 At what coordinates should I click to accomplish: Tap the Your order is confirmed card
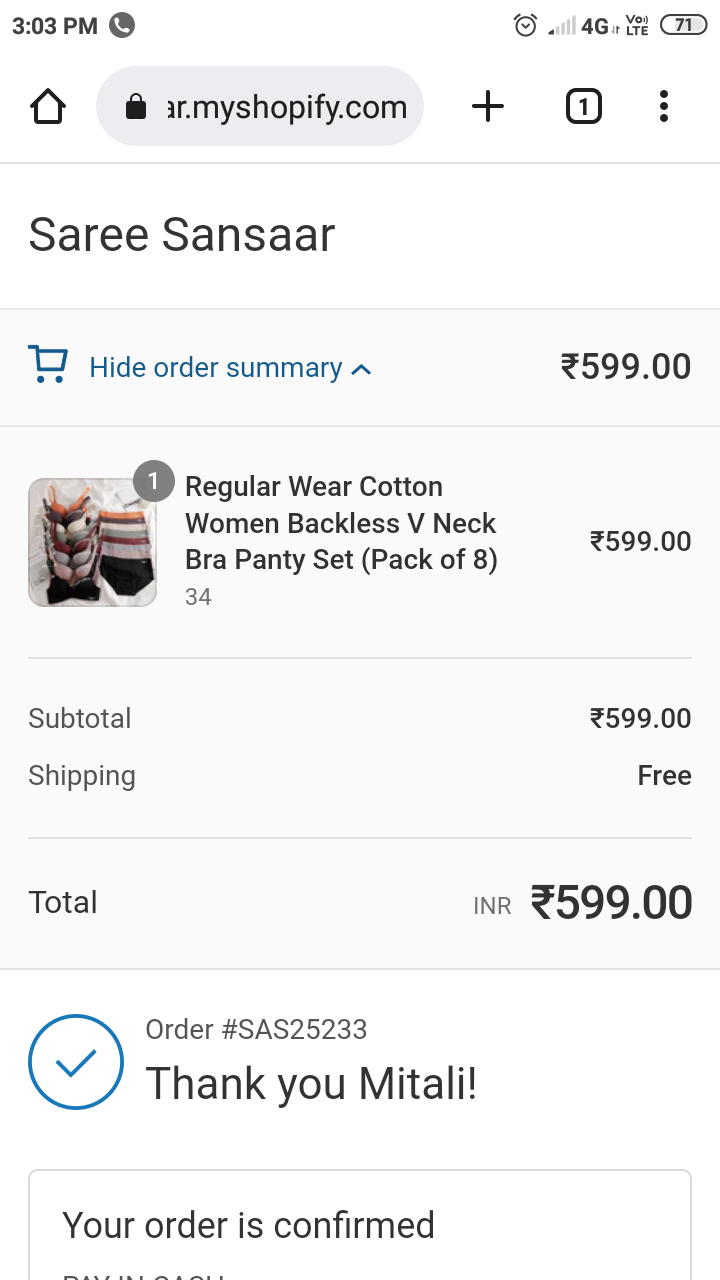click(x=360, y=1226)
